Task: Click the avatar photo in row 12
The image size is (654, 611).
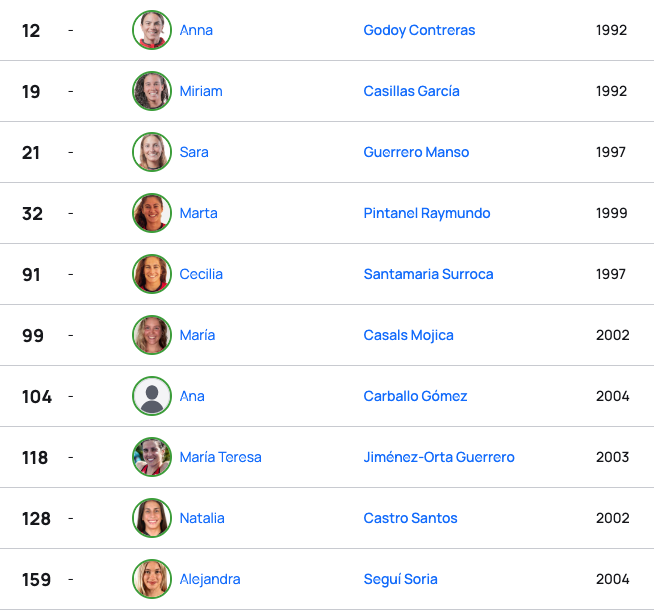Action: (152, 30)
